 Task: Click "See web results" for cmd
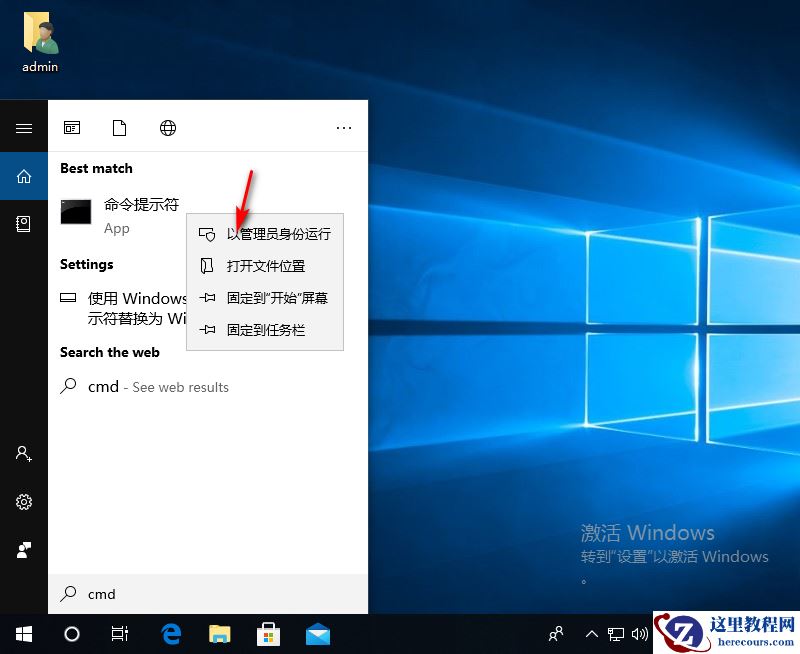[180, 387]
